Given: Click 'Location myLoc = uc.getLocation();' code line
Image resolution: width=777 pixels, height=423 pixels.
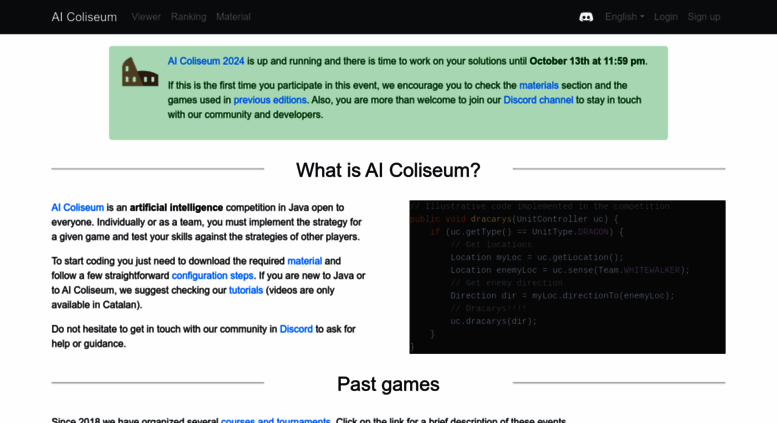Looking at the screenshot, I should click(537, 257).
